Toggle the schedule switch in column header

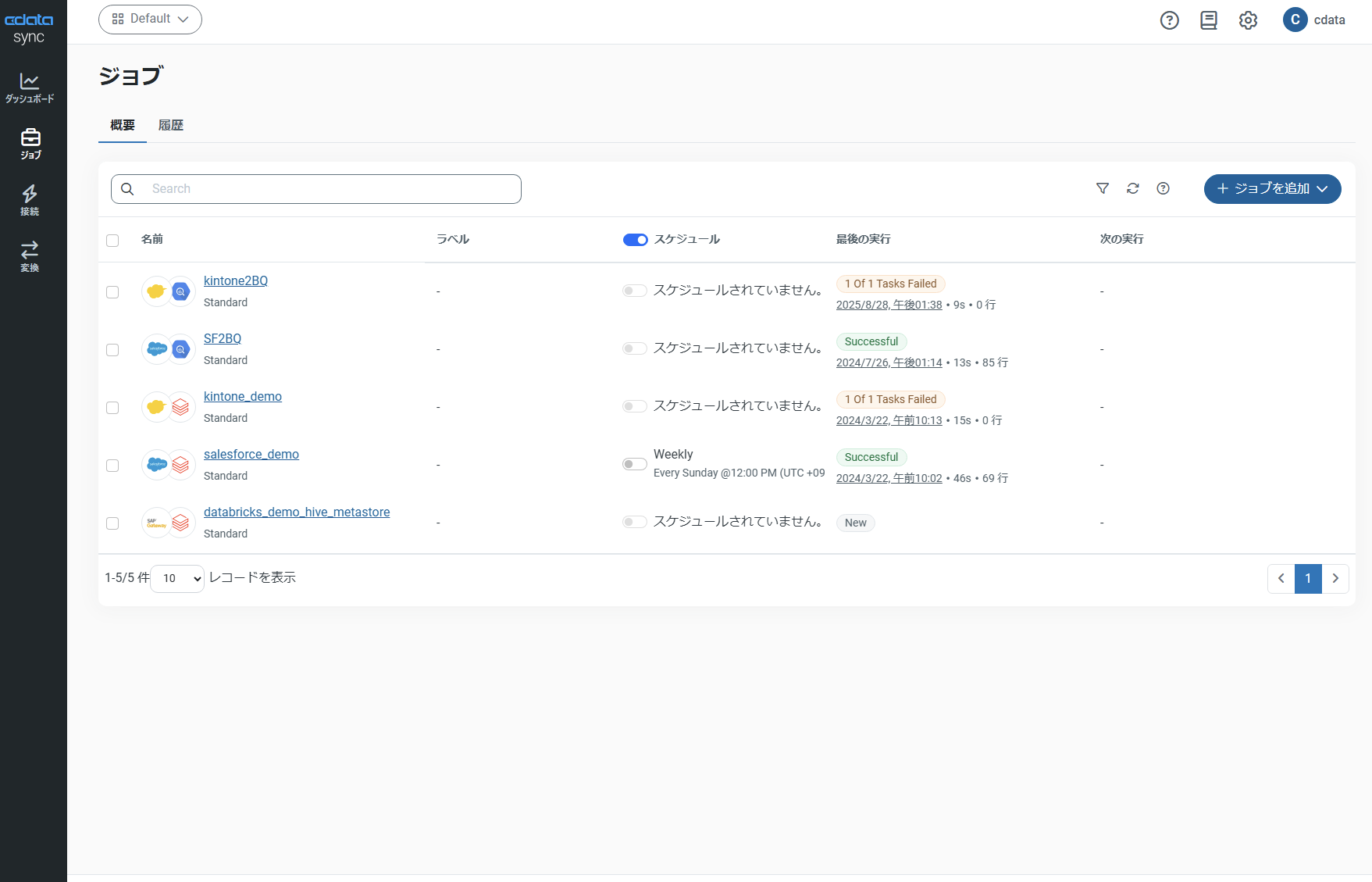click(x=635, y=240)
